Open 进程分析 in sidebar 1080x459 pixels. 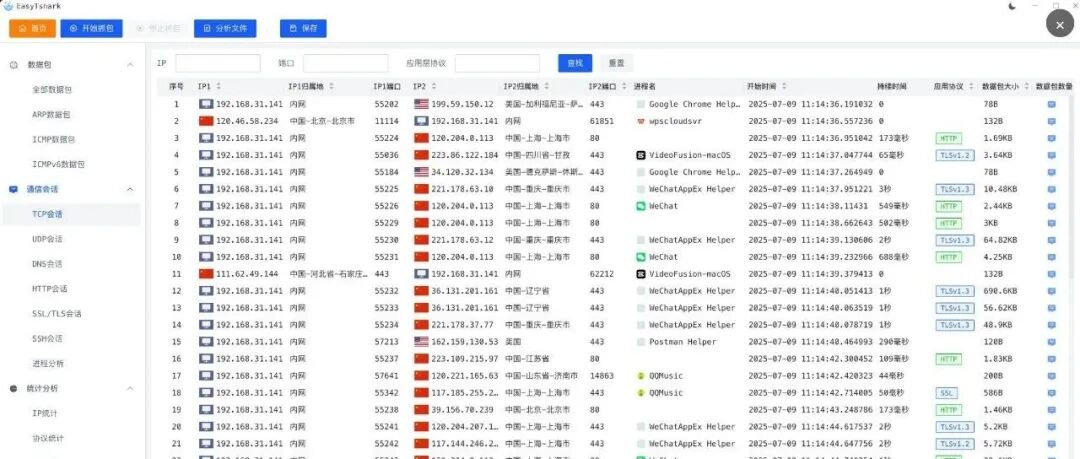48,363
